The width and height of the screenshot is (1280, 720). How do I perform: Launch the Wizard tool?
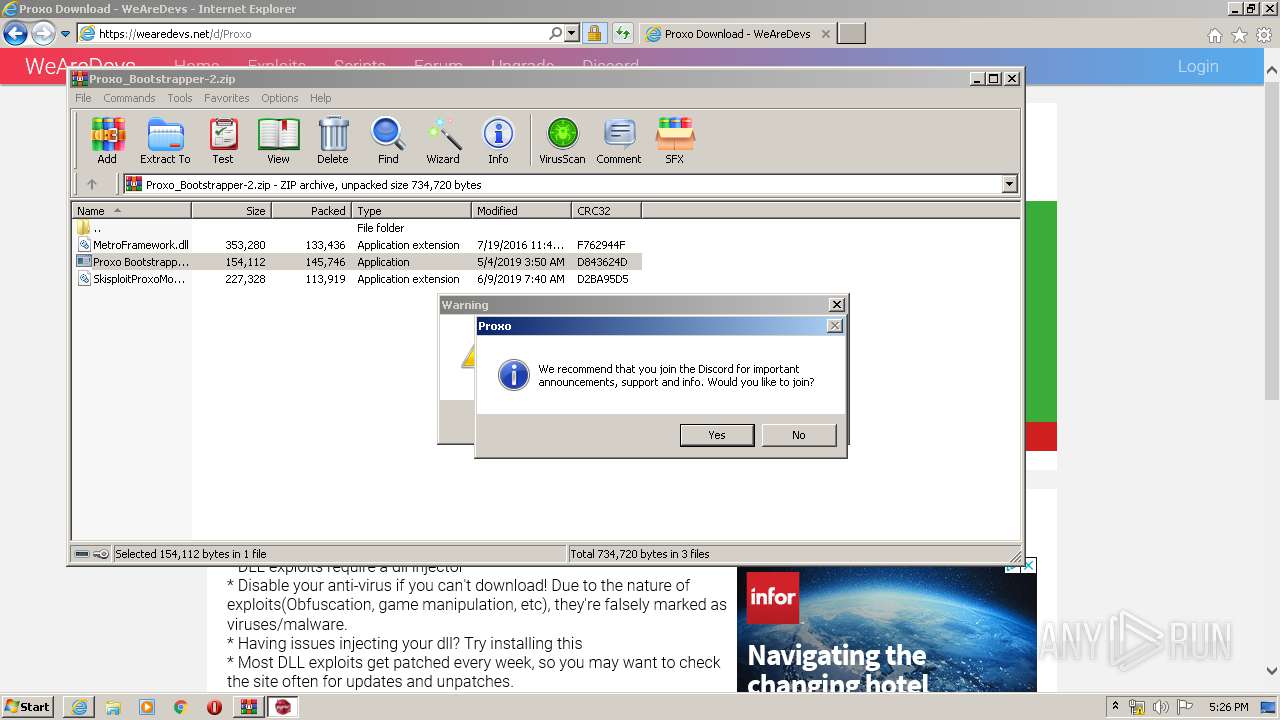pos(443,141)
